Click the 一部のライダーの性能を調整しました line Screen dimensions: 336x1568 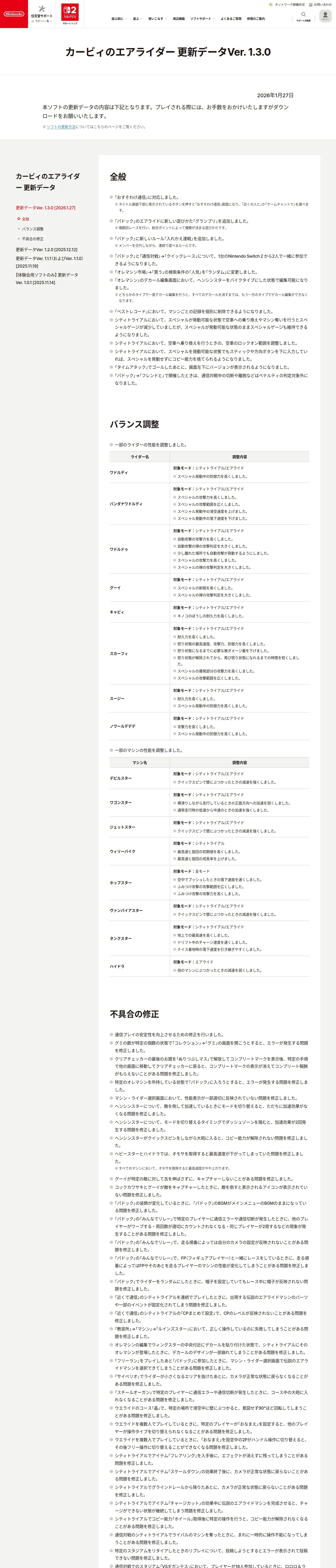pos(151,445)
